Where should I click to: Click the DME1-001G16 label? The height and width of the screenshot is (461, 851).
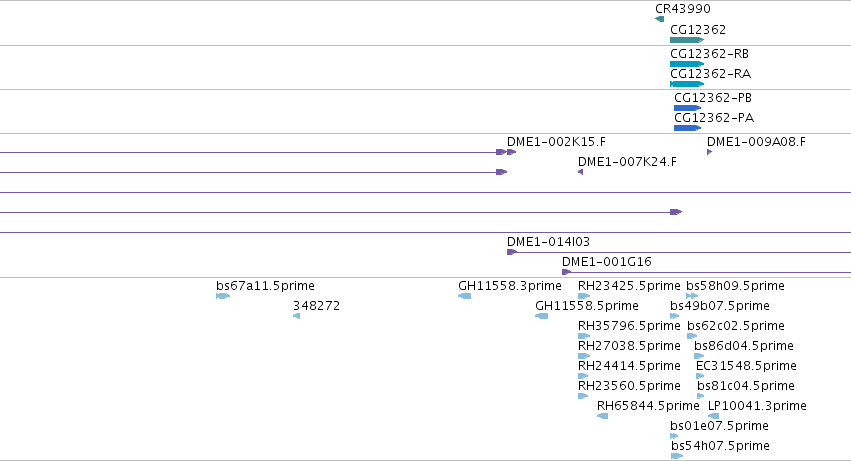pos(607,262)
